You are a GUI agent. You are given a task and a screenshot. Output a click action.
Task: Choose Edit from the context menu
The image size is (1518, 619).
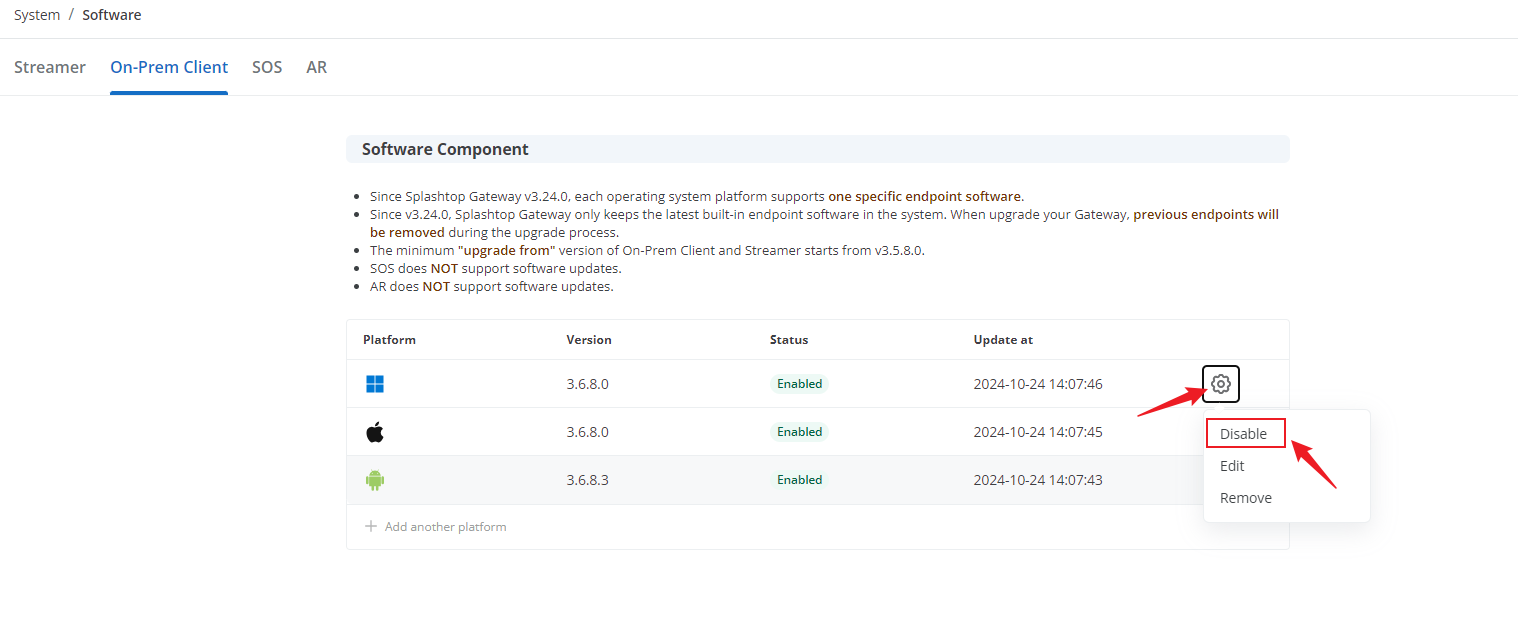click(x=1232, y=466)
